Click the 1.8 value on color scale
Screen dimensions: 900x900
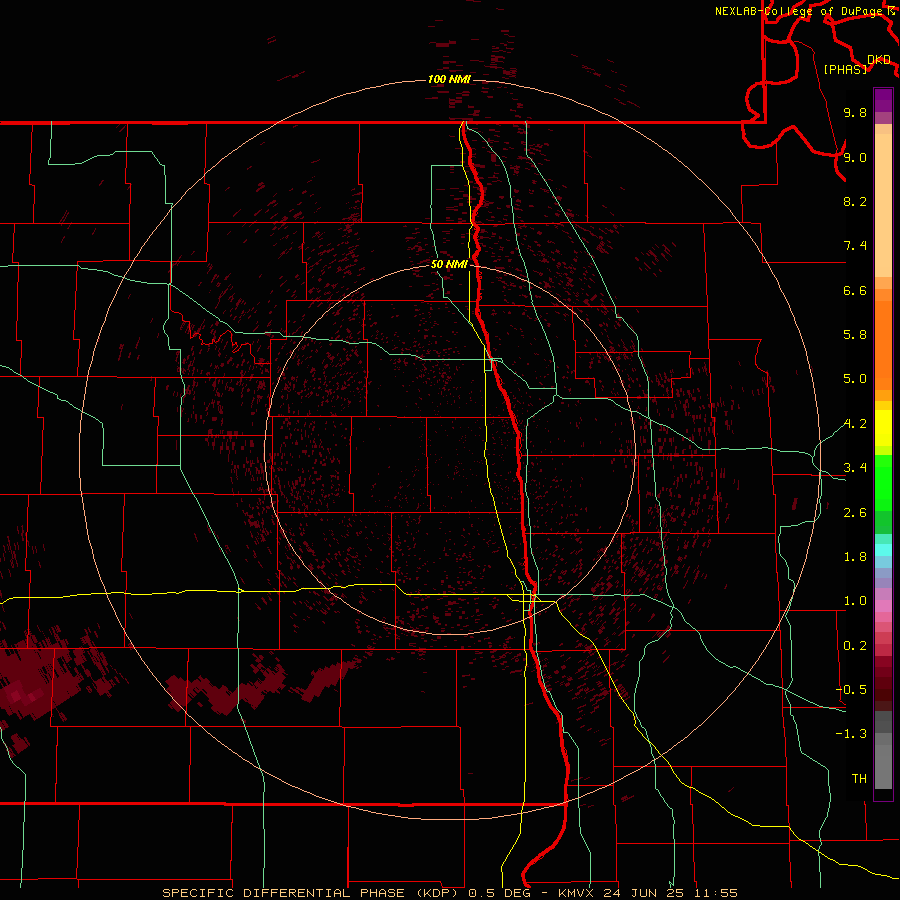855,557
